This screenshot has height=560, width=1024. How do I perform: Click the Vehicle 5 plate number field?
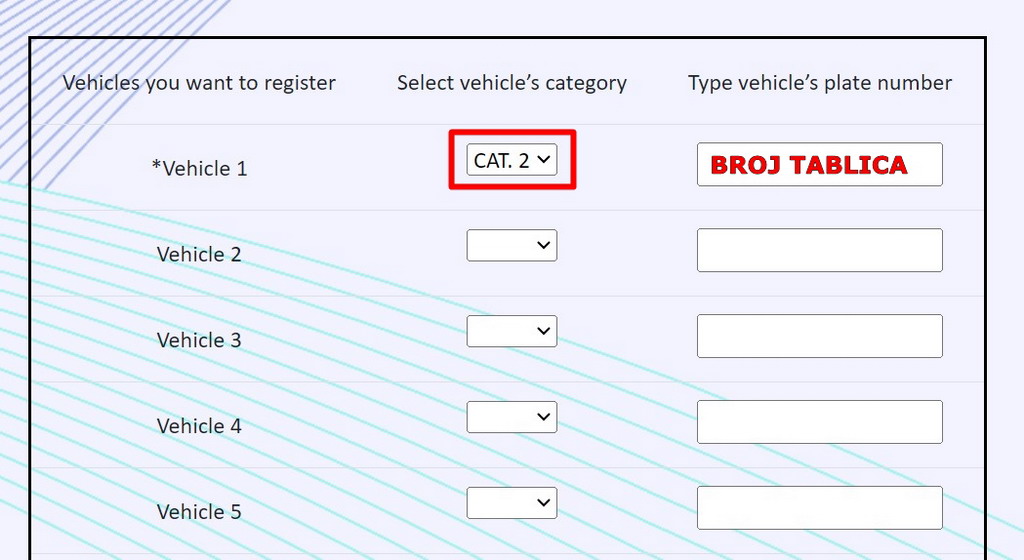tap(819, 508)
